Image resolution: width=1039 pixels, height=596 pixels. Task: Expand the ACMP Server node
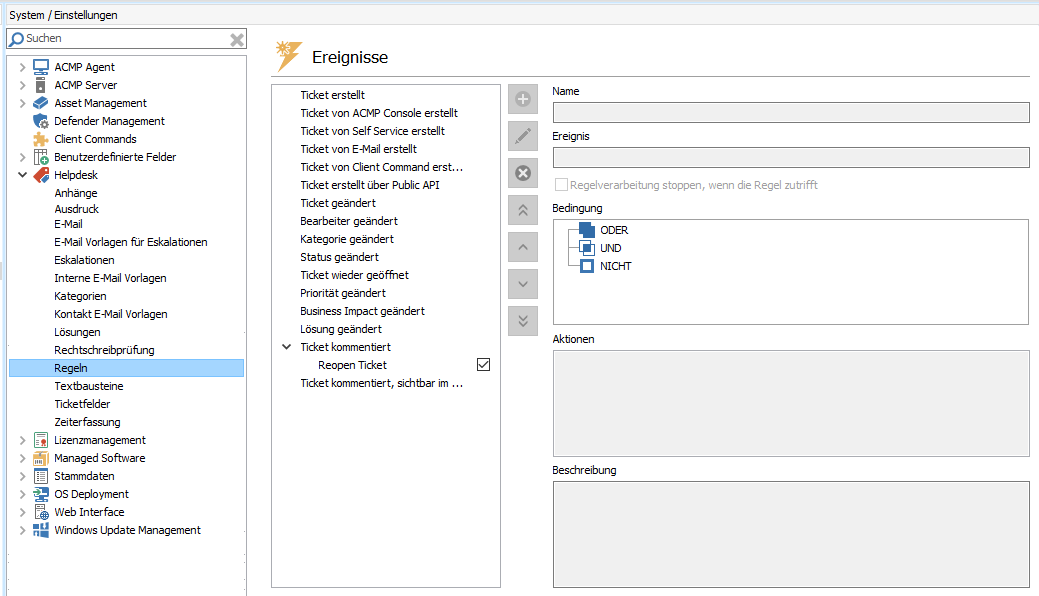23,85
